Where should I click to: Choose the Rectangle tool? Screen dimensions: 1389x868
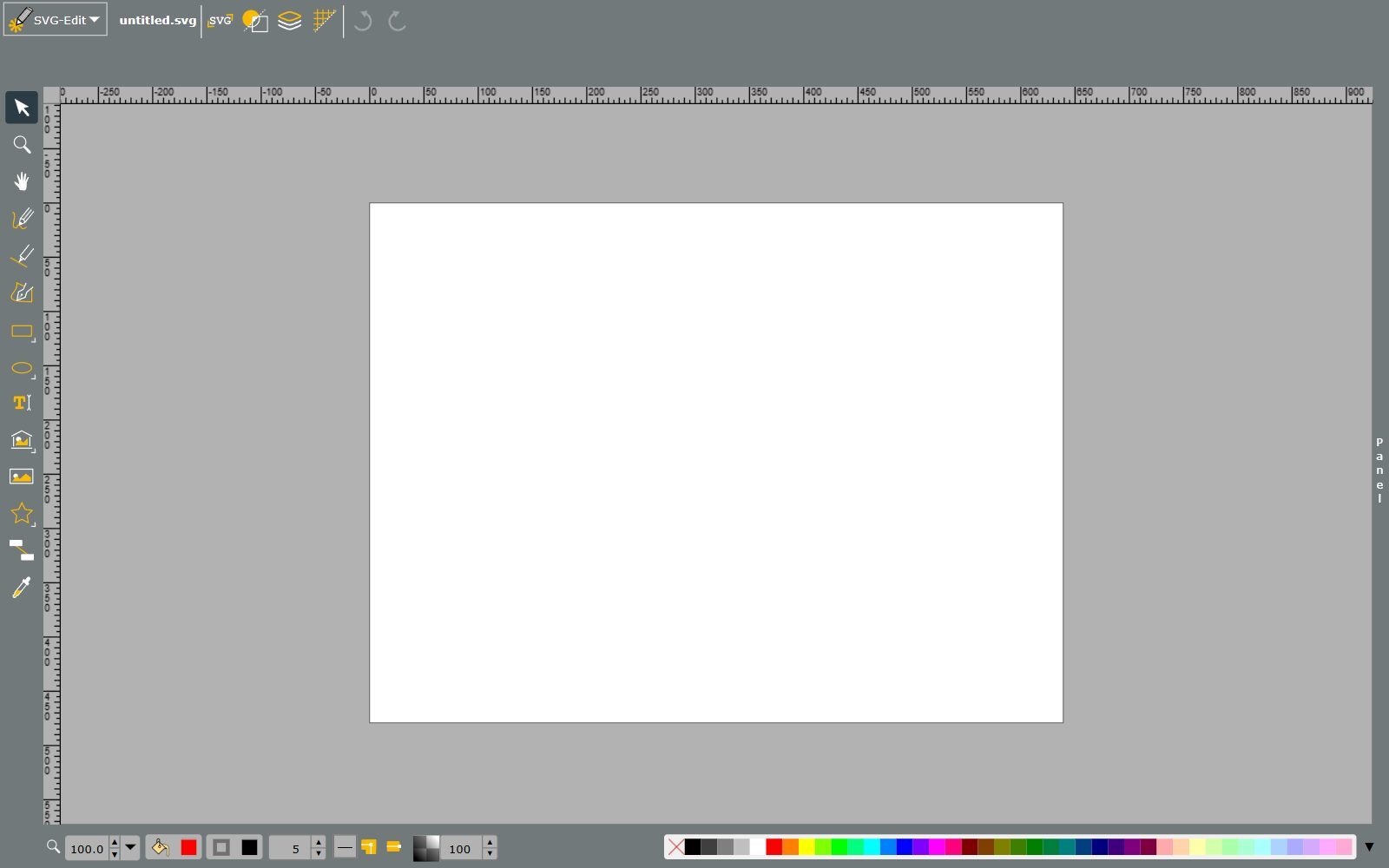coord(22,331)
